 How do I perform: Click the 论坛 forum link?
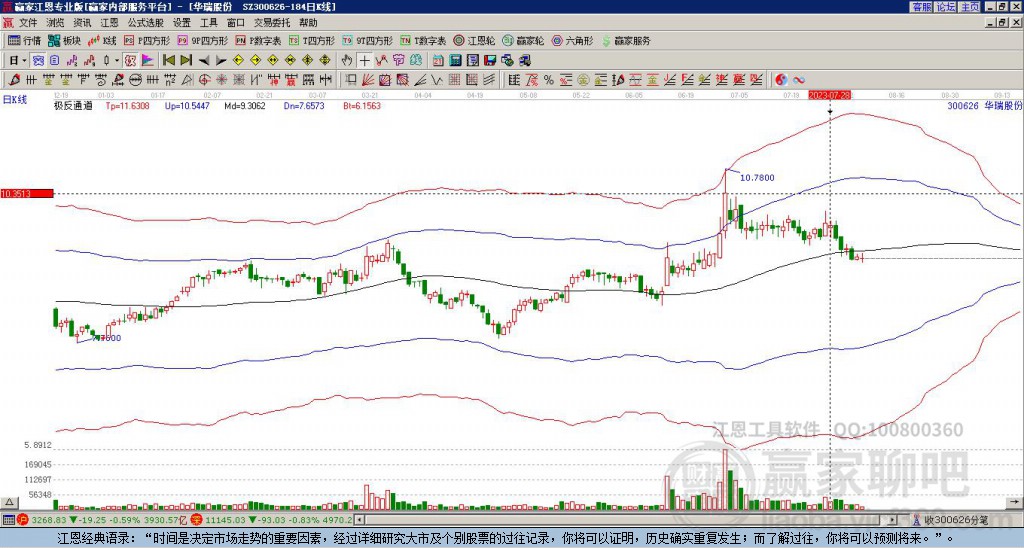pyautogui.click(x=945, y=7)
